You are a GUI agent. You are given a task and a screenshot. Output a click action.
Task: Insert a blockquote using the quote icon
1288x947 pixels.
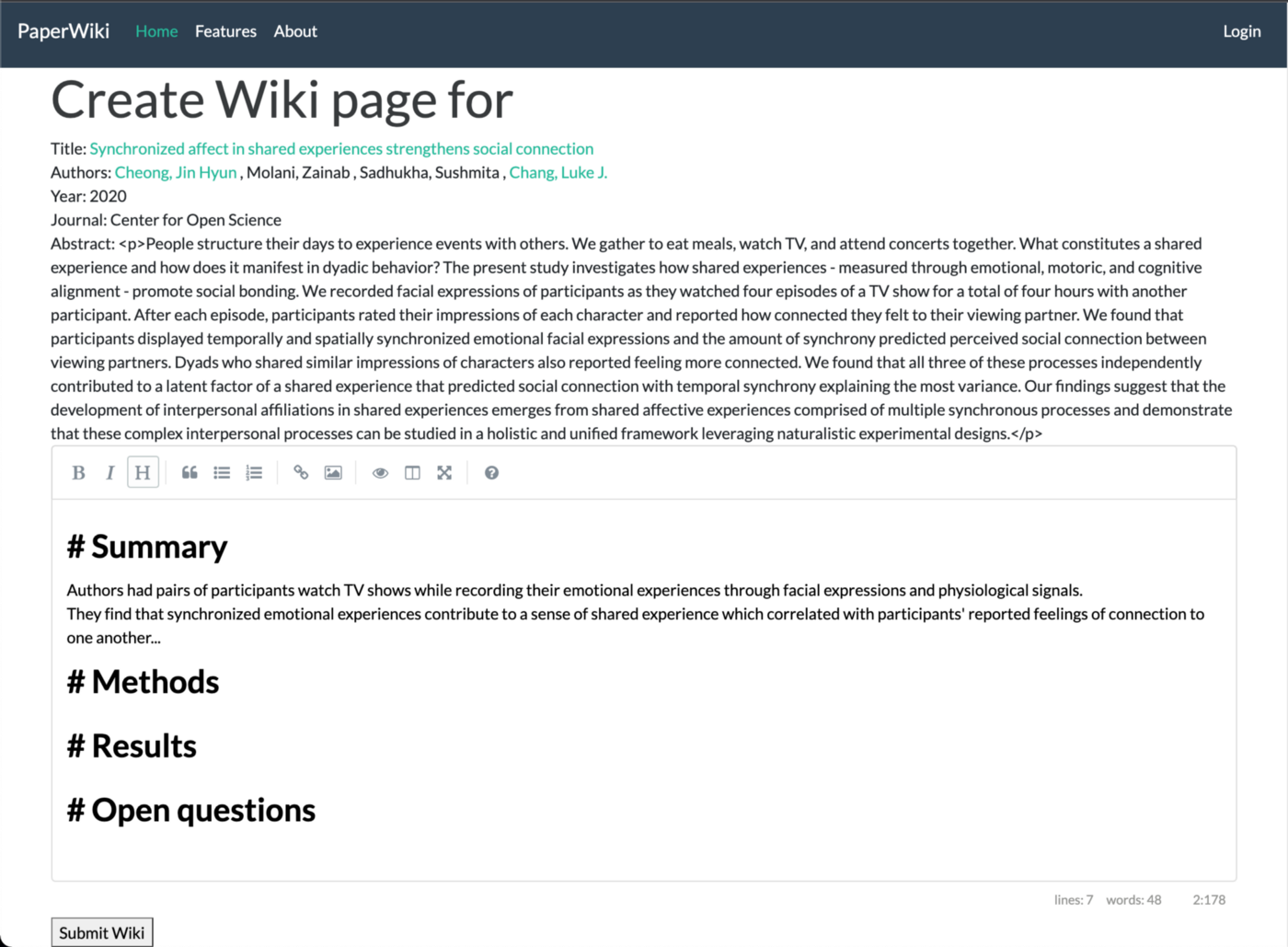[190, 473]
